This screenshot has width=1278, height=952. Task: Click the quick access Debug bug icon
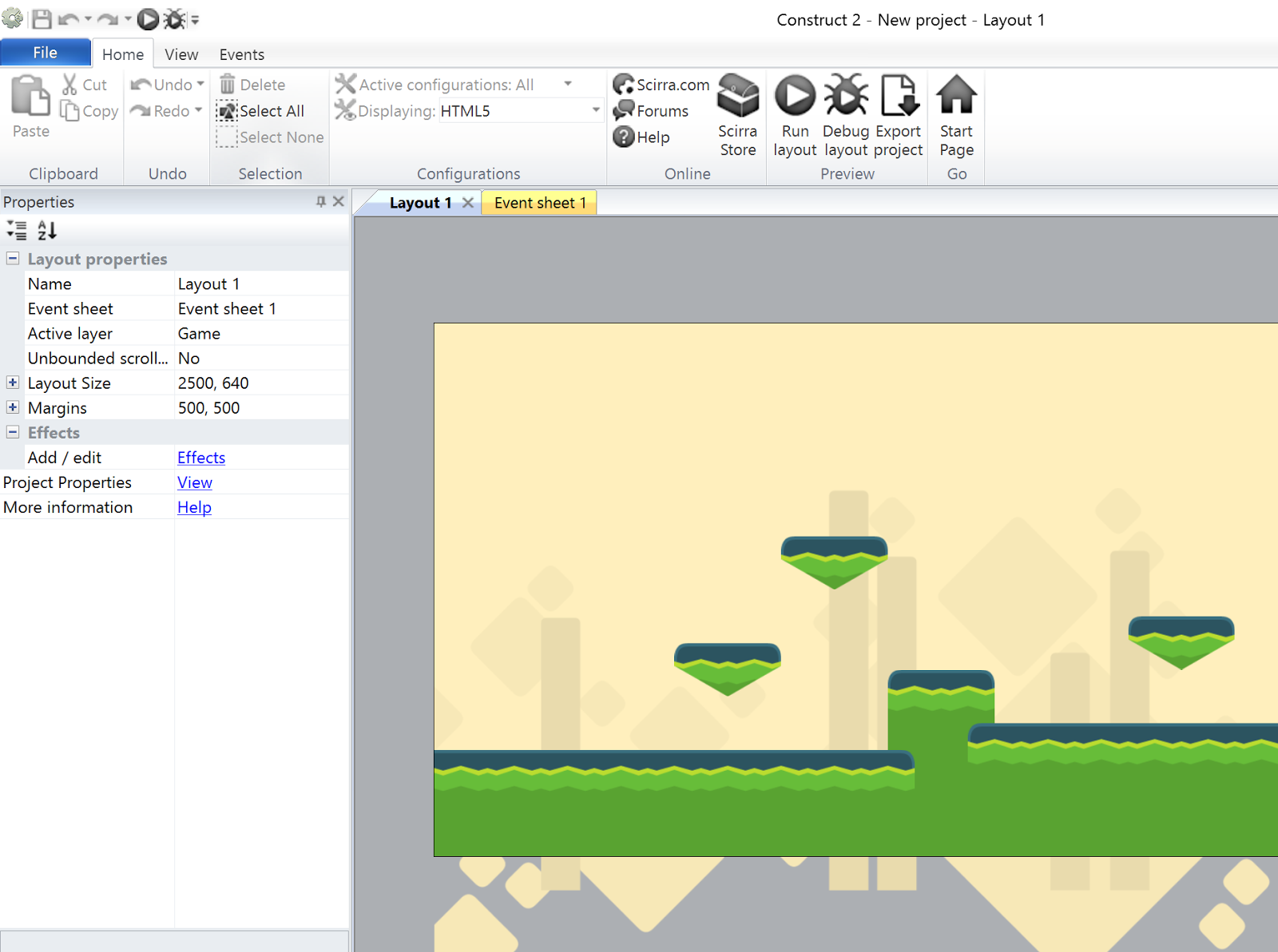[175, 19]
